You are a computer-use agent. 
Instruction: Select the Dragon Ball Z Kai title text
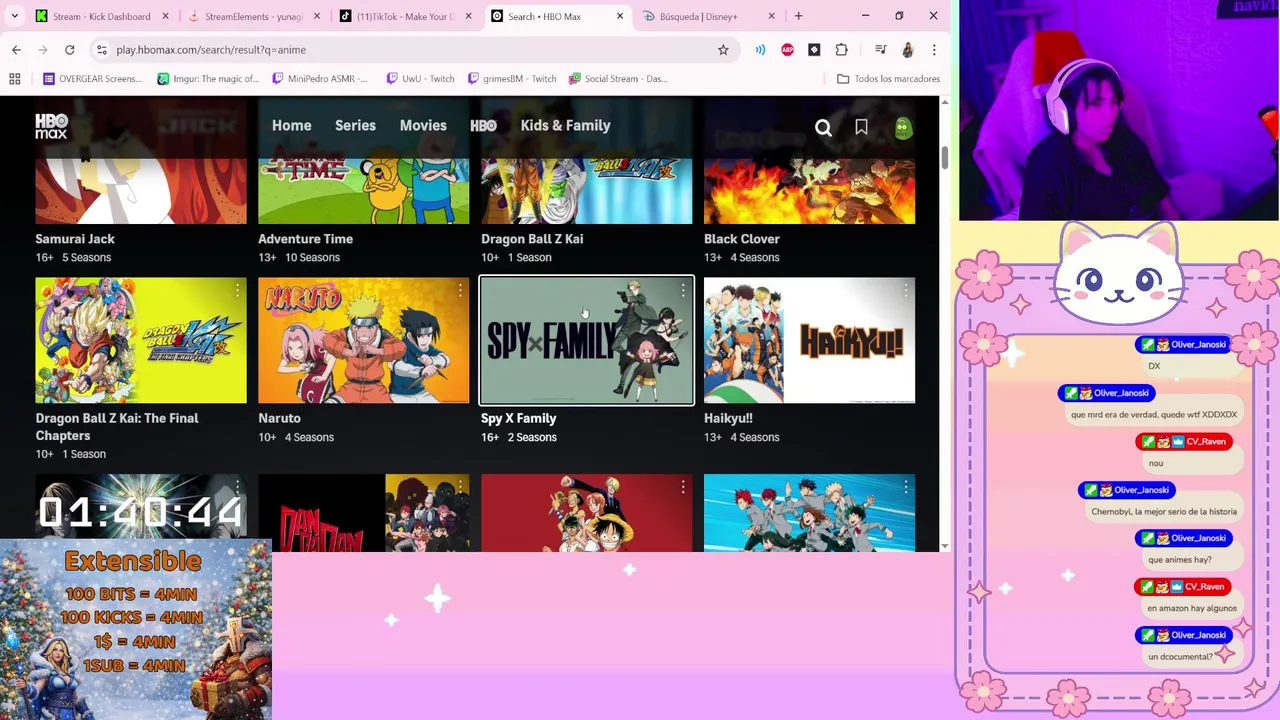click(532, 239)
